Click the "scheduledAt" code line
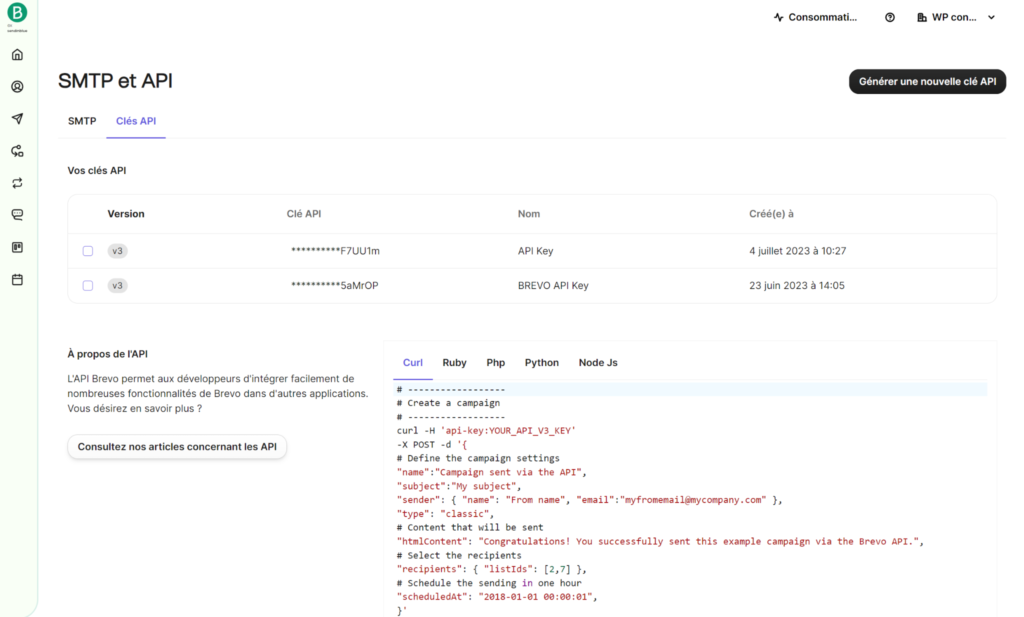The image size is (1024, 617). [497, 597]
